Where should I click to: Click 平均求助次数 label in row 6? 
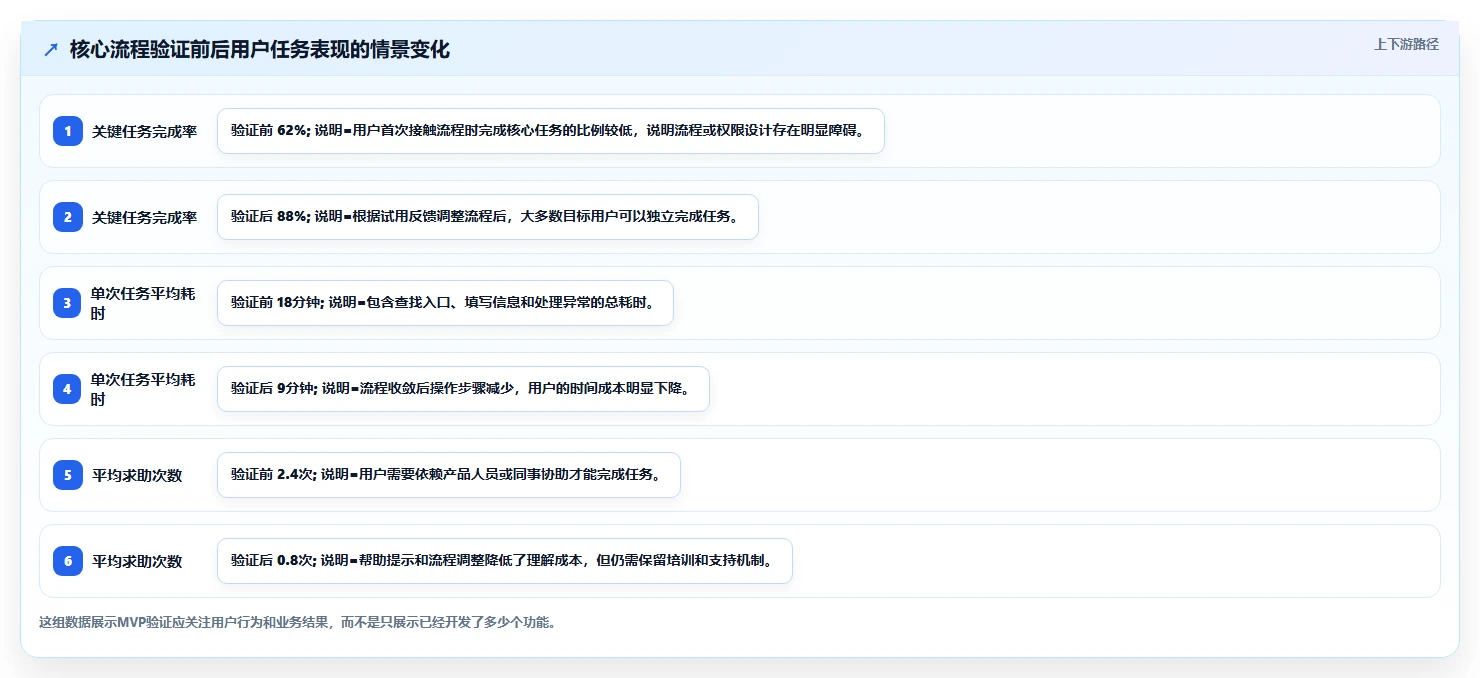pos(137,561)
